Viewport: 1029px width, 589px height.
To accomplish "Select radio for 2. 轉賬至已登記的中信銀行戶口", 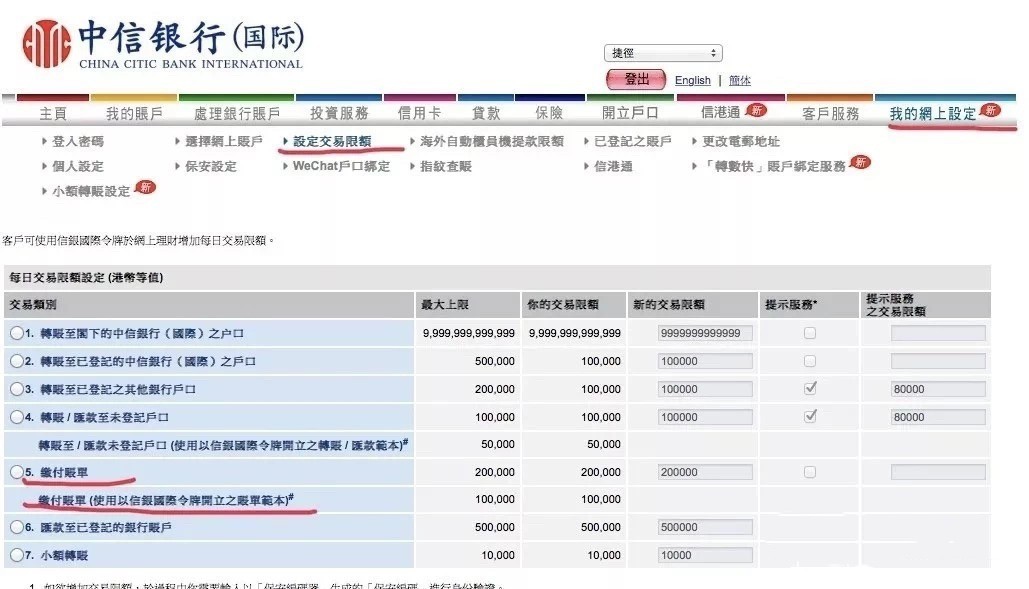I will [x=17, y=361].
